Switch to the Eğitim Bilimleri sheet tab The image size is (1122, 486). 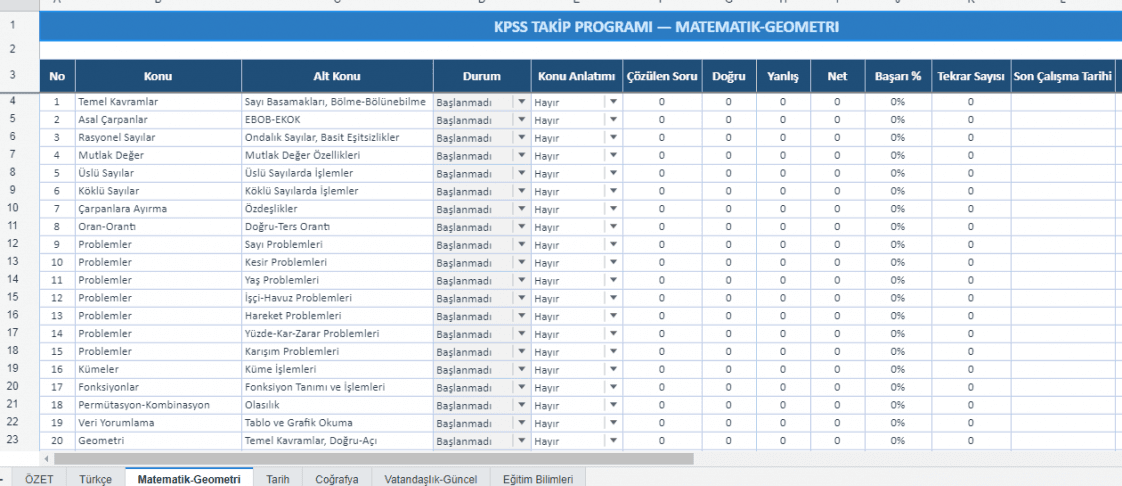[x=537, y=480]
